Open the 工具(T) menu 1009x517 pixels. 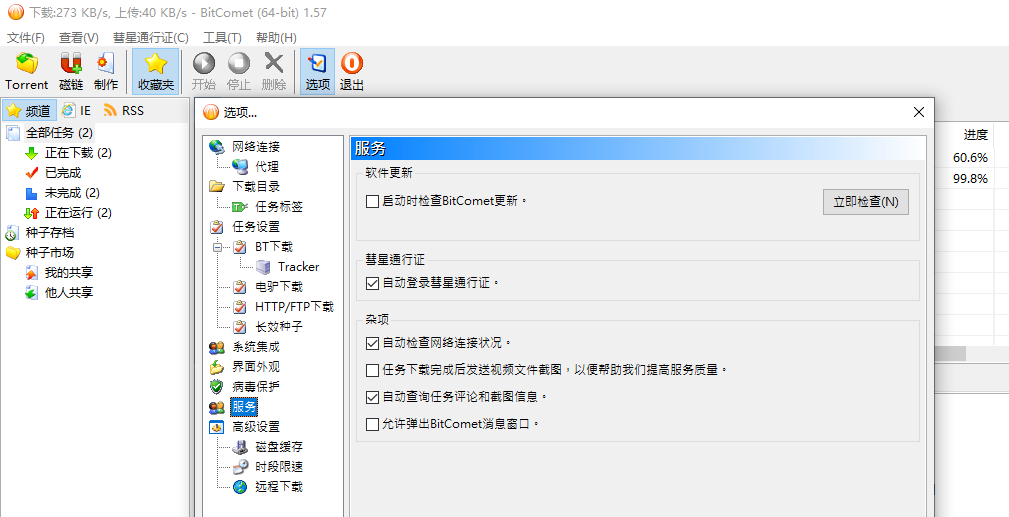point(222,38)
